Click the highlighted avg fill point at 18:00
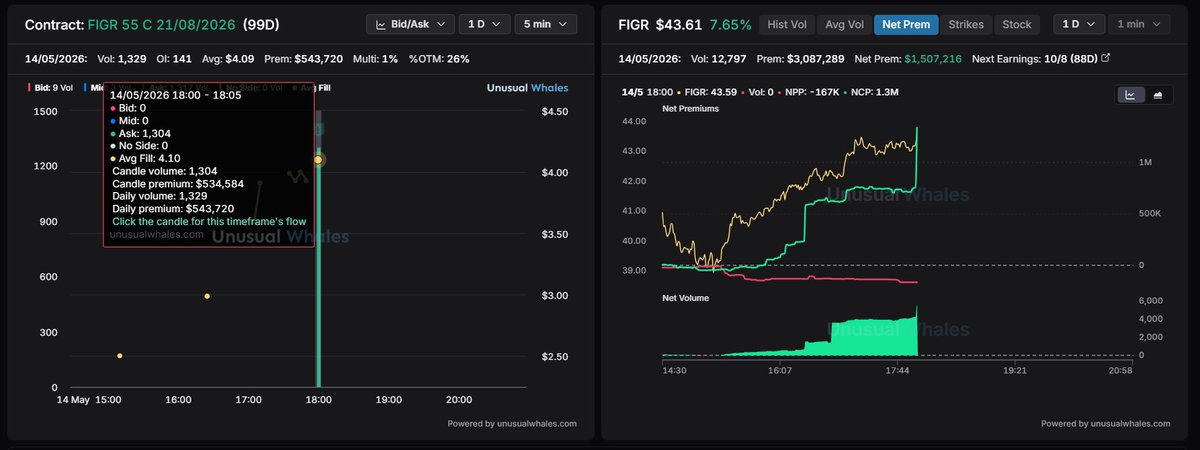The width and height of the screenshot is (1200, 450). [318, 160]
